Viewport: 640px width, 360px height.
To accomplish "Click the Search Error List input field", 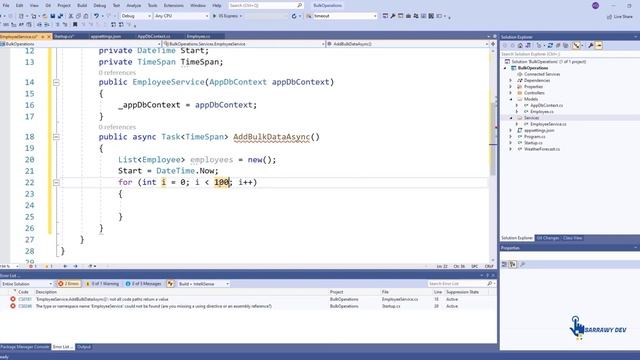I will click(x=457, y=283).
